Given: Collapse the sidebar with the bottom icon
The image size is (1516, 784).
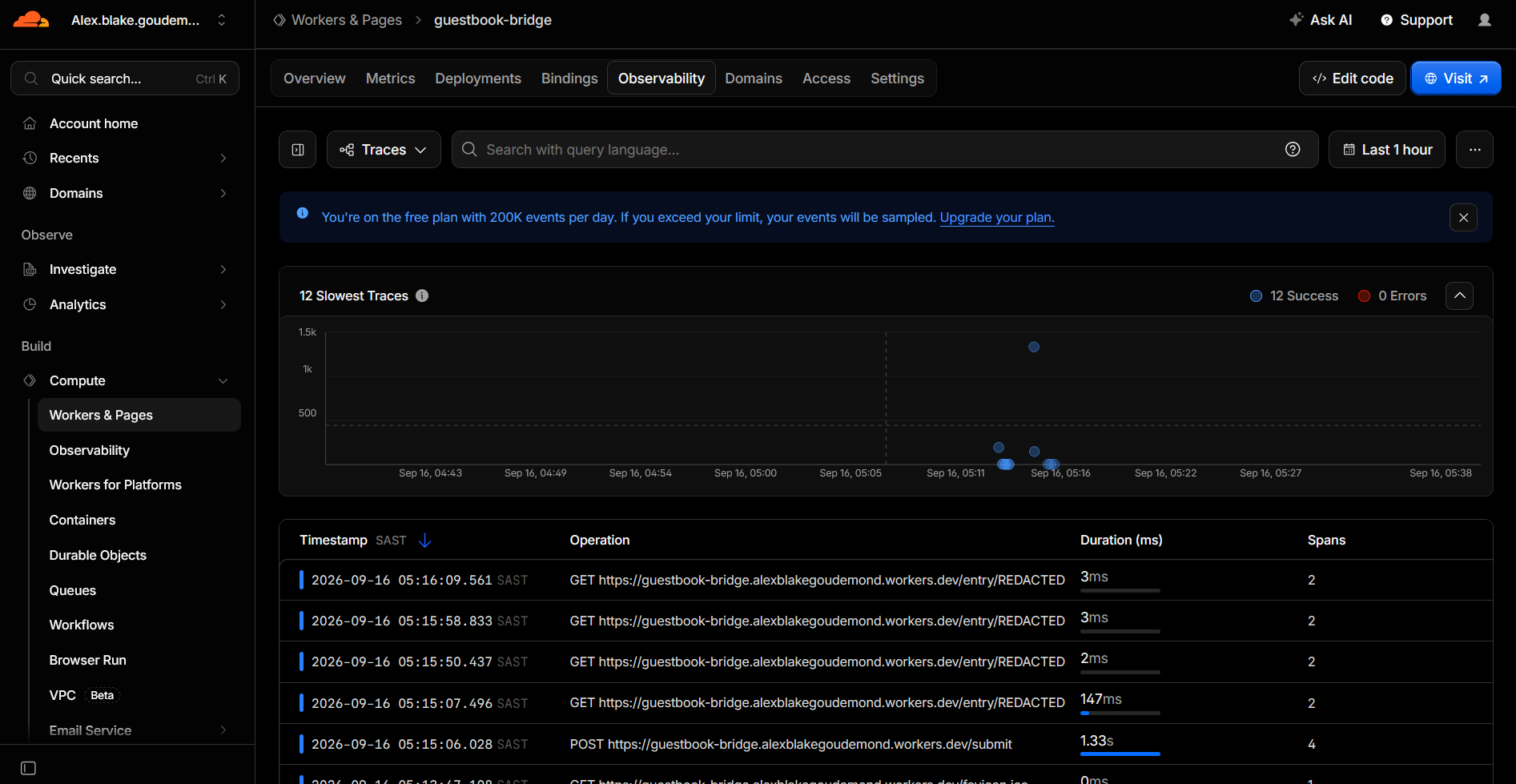Looking at the screenshot, I should coord(28,768).
